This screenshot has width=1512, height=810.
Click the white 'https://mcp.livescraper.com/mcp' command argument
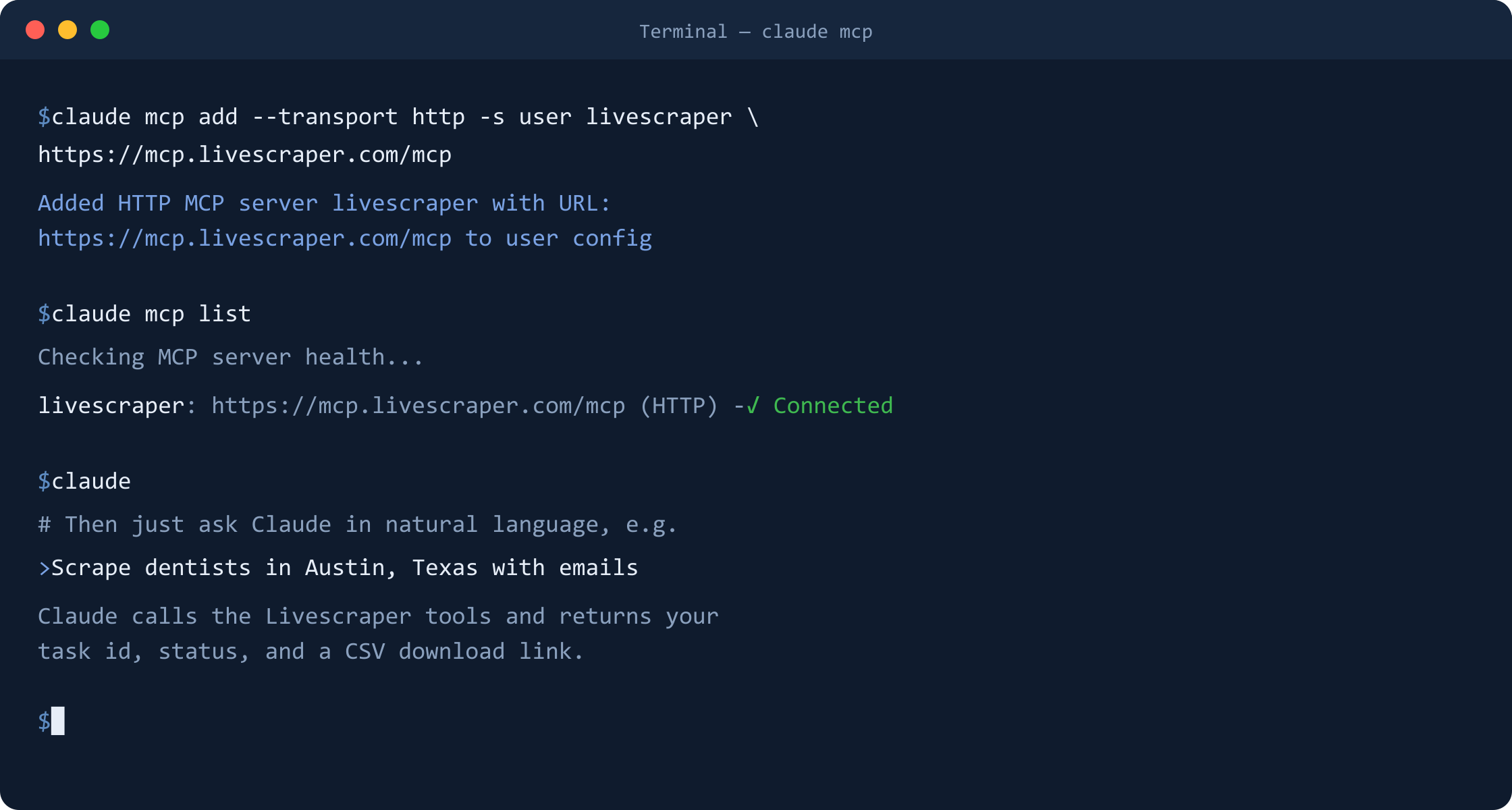[244, 155]
